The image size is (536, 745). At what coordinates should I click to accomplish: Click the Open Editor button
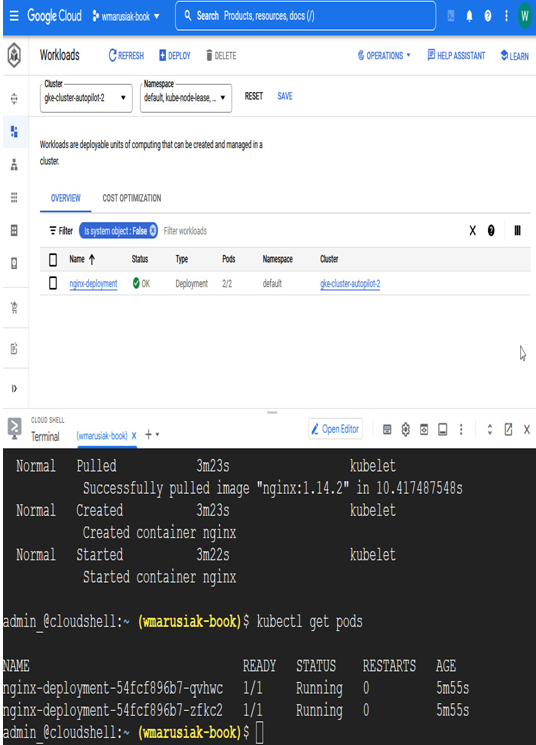(x=335, y=429)
